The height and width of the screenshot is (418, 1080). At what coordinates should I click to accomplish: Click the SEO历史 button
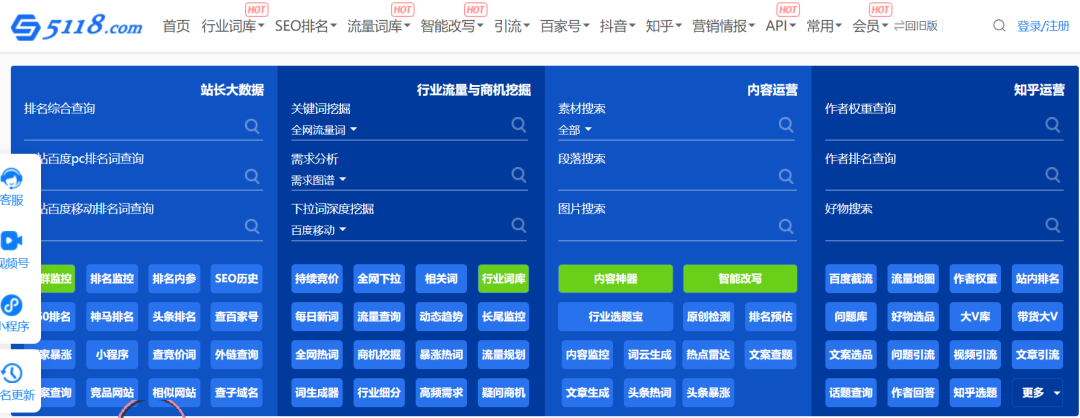236,279
